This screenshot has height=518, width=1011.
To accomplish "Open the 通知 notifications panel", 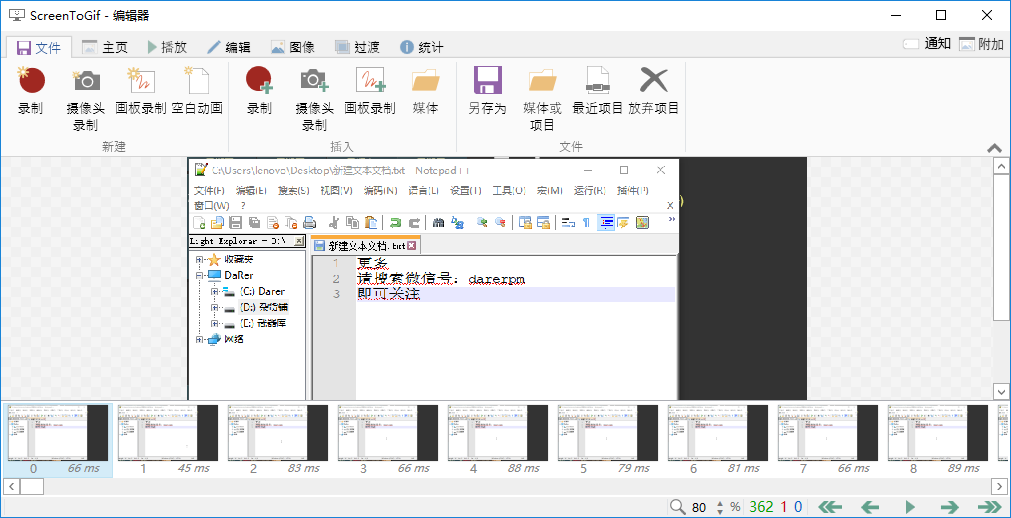I will [x=927, y=44].
